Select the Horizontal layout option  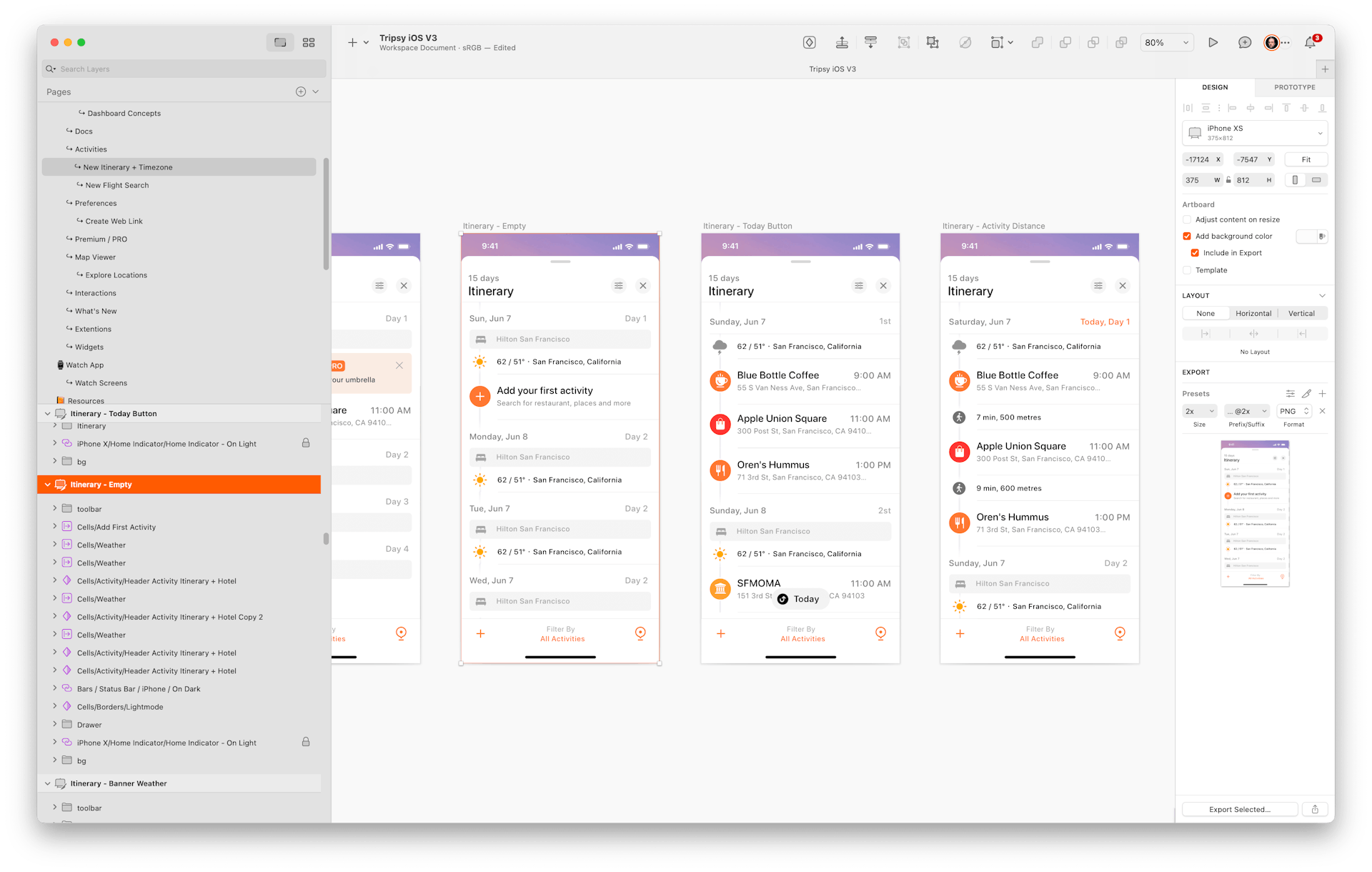coord(1253,312)
